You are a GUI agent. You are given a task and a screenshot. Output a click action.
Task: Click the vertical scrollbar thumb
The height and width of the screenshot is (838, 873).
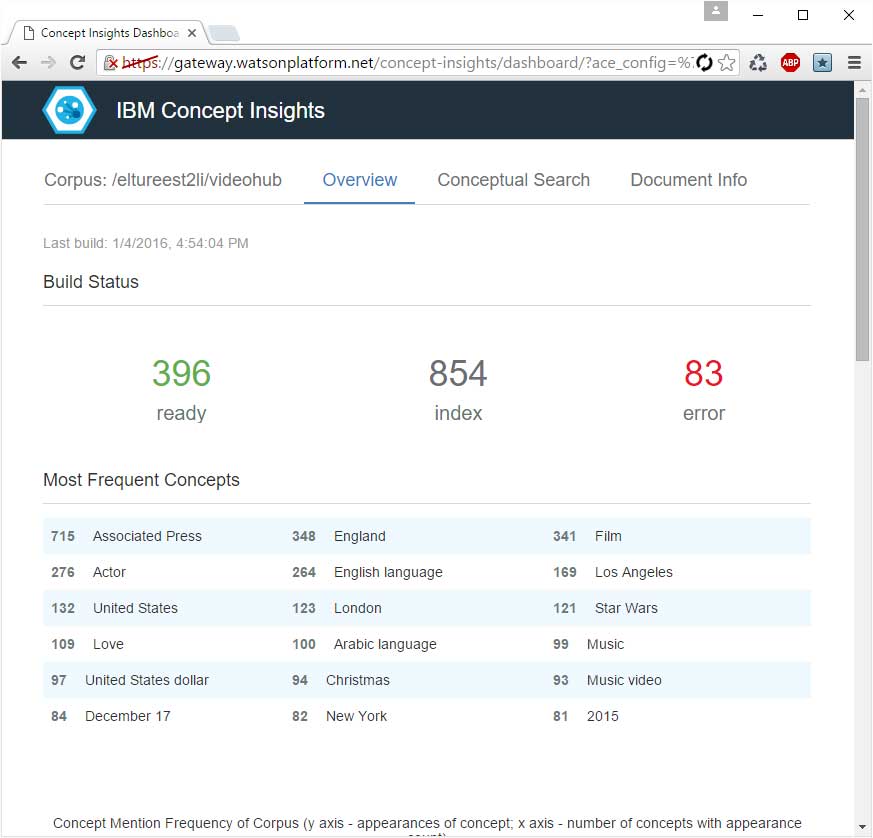click(862, 229)
